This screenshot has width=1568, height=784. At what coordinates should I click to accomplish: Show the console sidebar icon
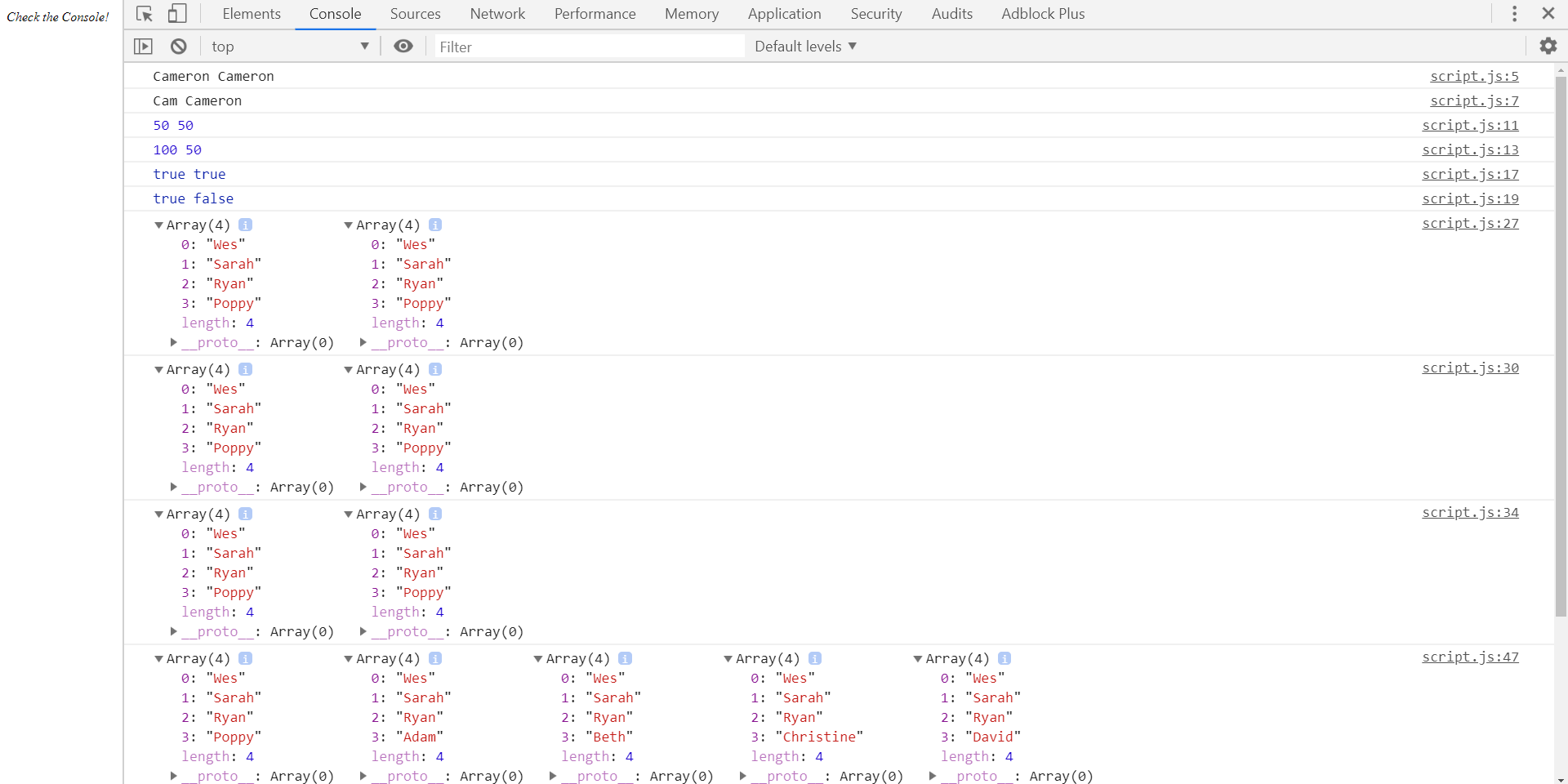pyautogui.click(x=143, y=47)
